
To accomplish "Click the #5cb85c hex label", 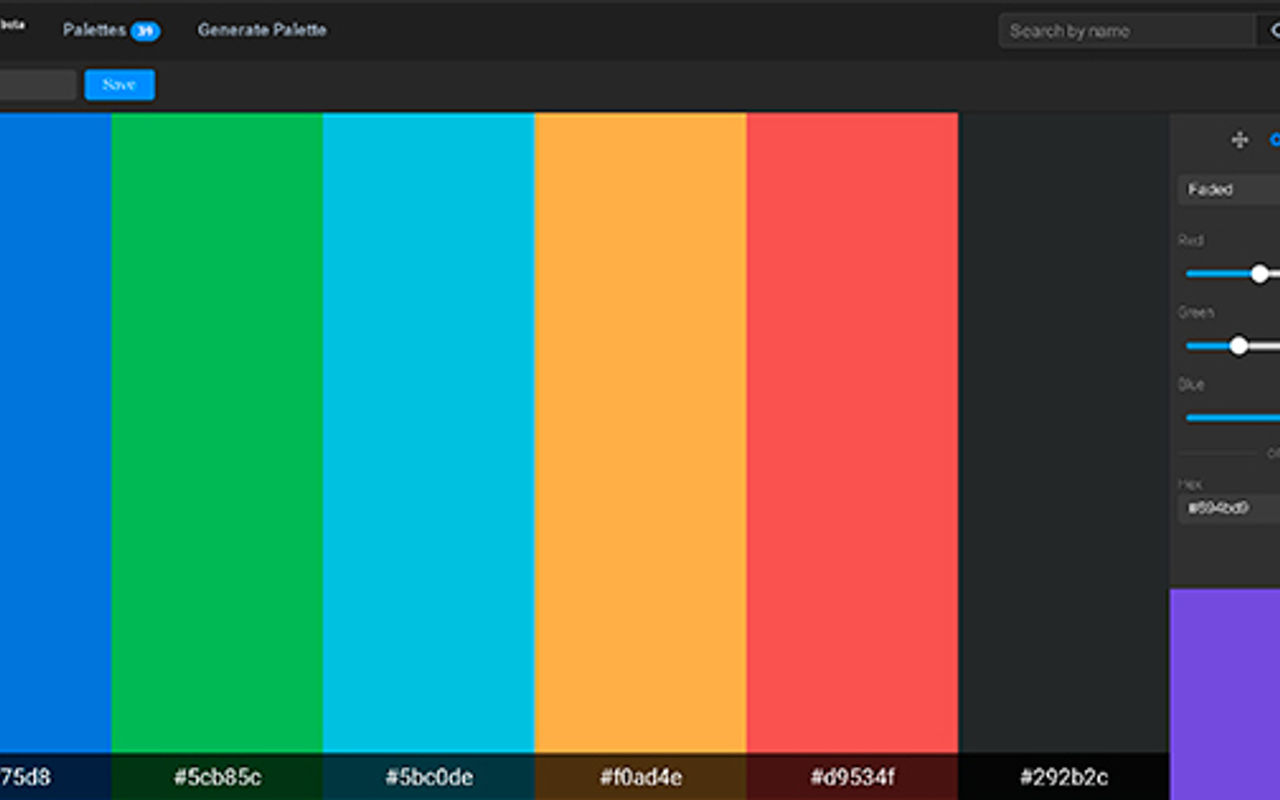I will pyautogui.click(x=217, y=777).
